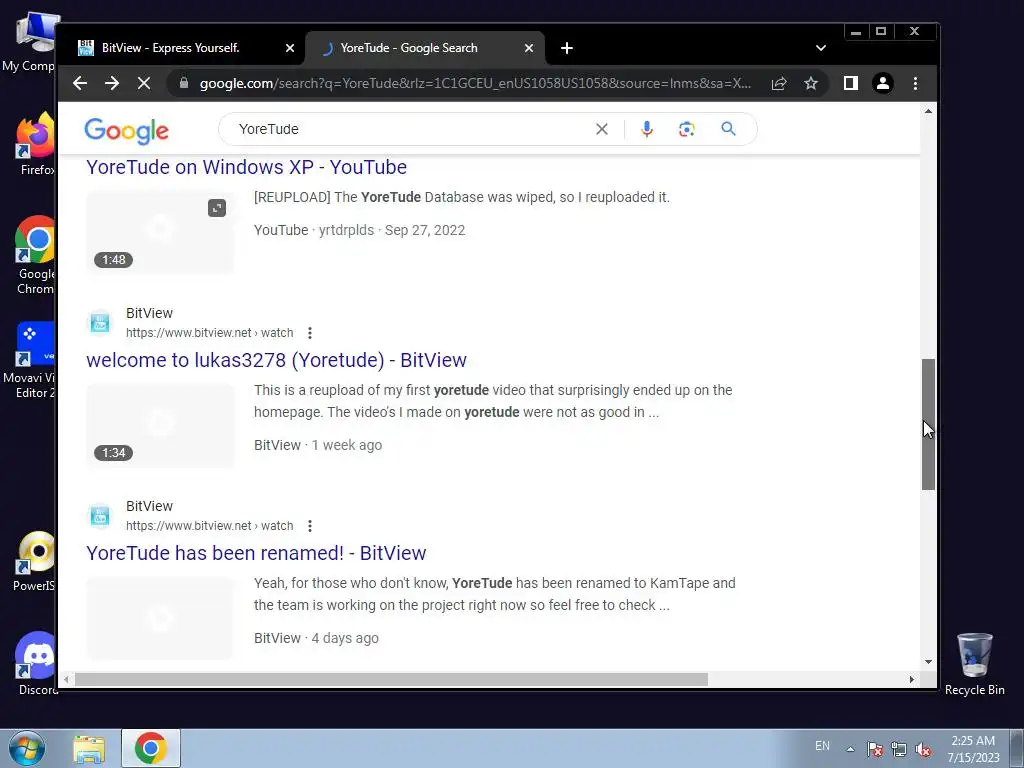
Task: Click the horizontal scrollbar right arrow
Action: pos(912,679)
